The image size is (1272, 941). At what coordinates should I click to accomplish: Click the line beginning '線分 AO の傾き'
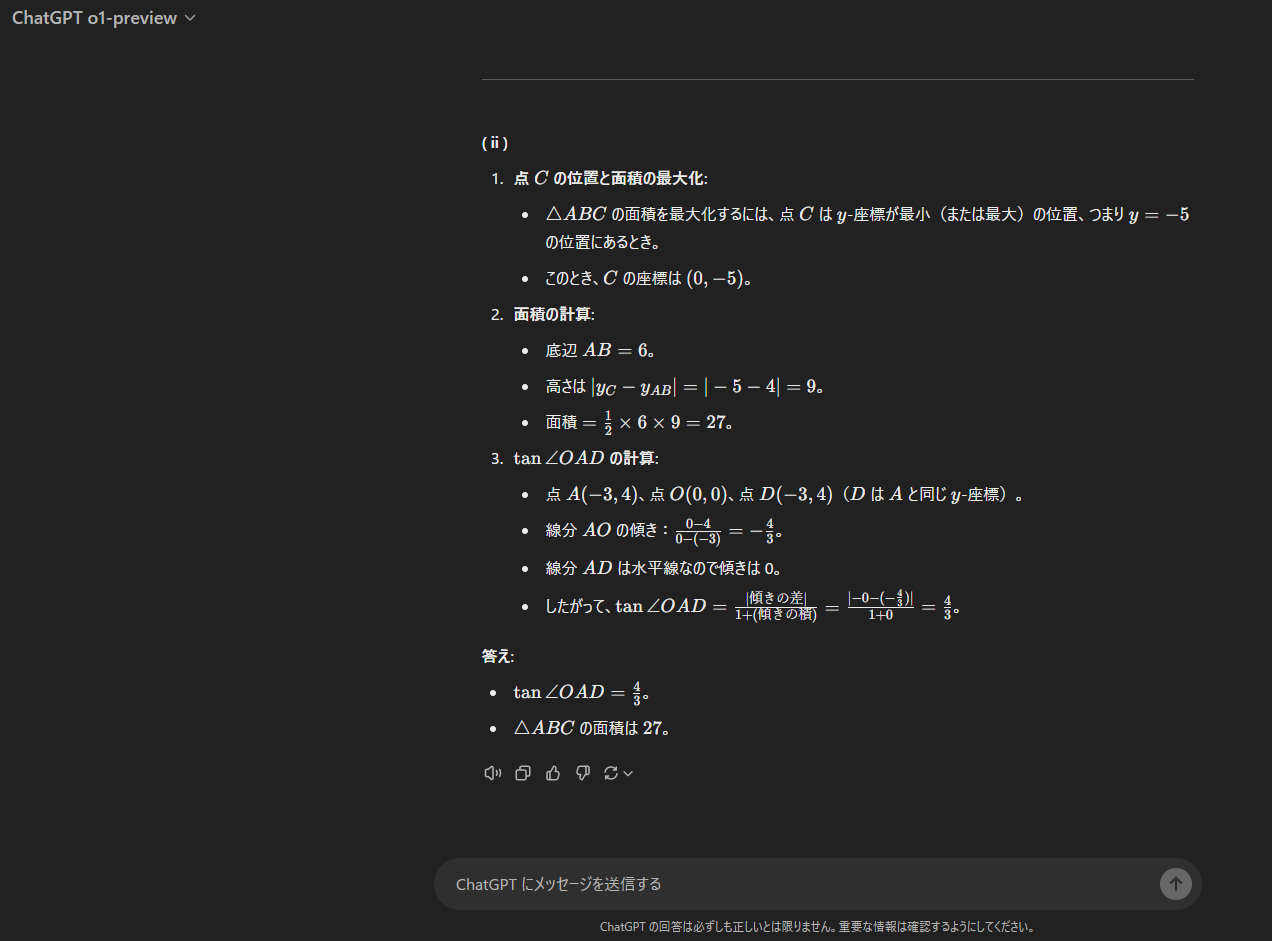pyautogui.click(x=664, y=531)
